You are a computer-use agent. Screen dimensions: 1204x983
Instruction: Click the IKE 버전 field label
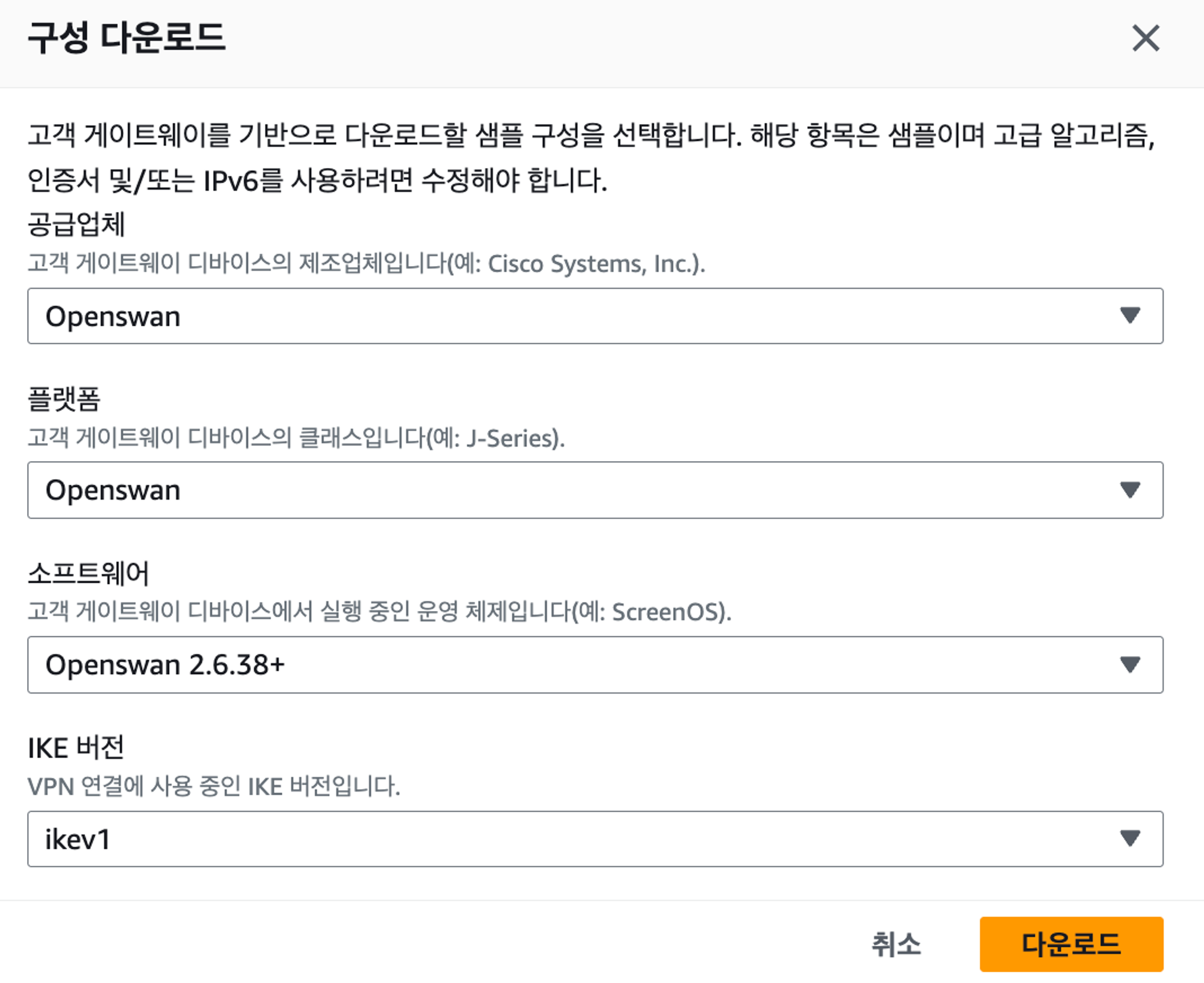(76, 748)
